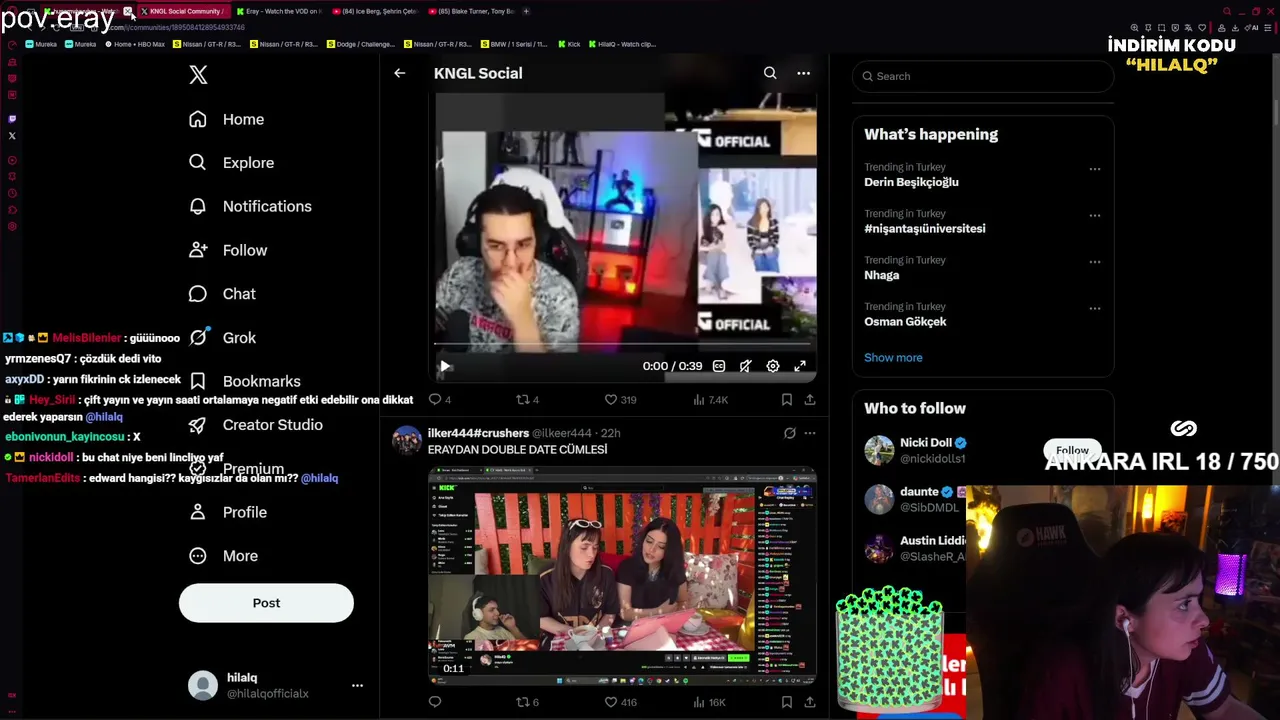Image resolution: width=1280 pixels, height=720 pixels.
Task: Reply to the post with 4 replies
Action: pos(439,400)
